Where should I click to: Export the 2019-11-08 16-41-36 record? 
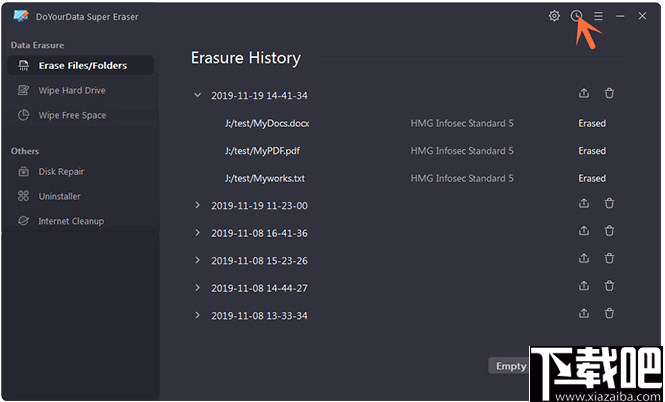point(584,231)
